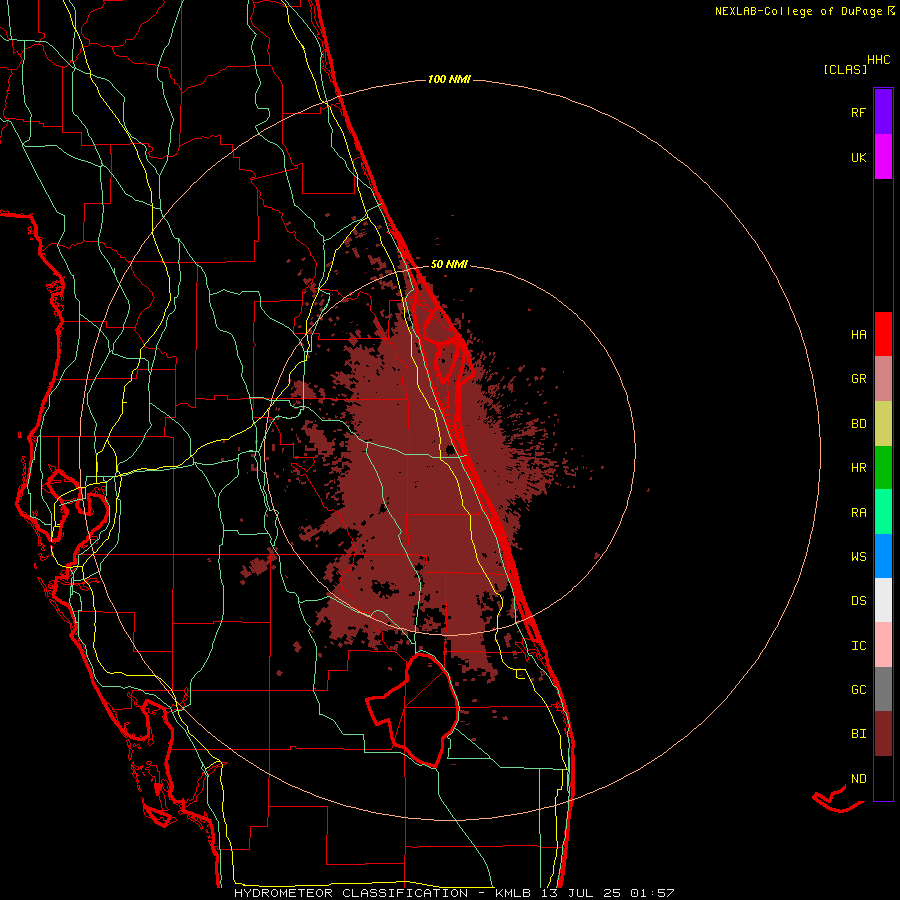This screenshot has height=900, width=900.
Task: Click the IC light pink swatch
Action: tap(883, 645)
